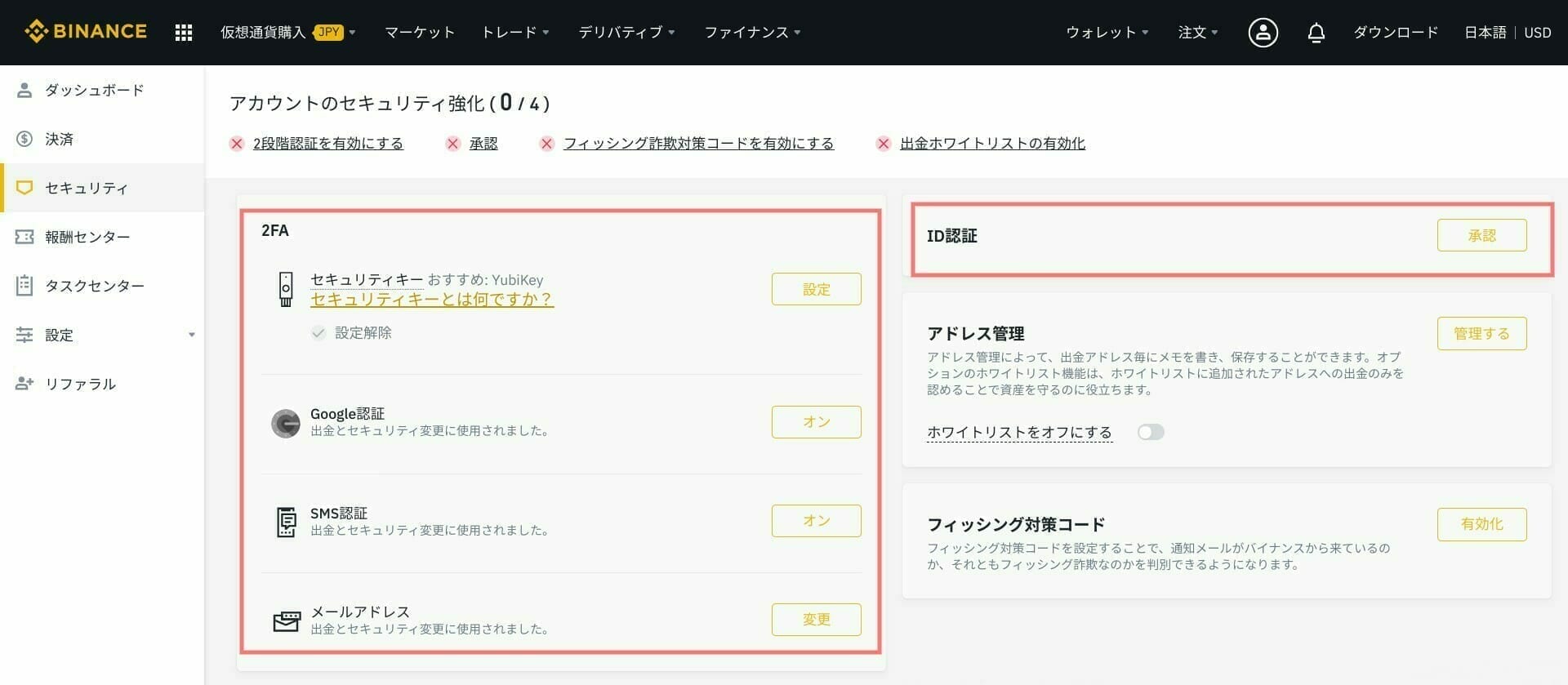This screenshot has height=685, width=1568.
Task: Click the セキュリティ shield icon in sidebar
Action: [x=24, y=188]
